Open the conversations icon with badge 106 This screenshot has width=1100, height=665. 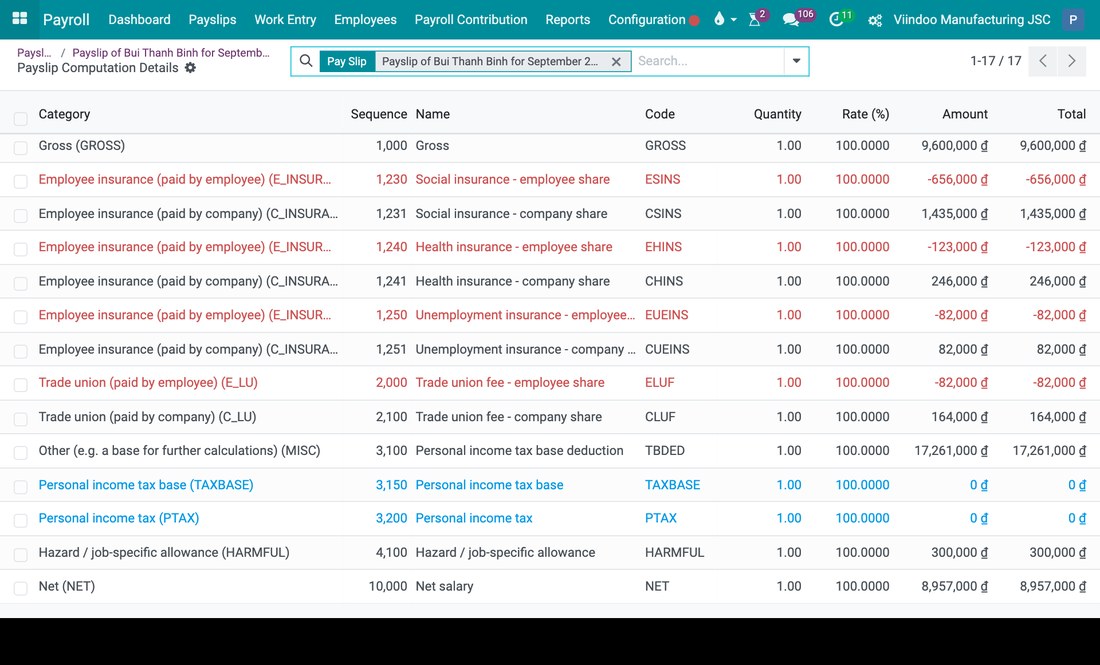click(x=791, y=20)
